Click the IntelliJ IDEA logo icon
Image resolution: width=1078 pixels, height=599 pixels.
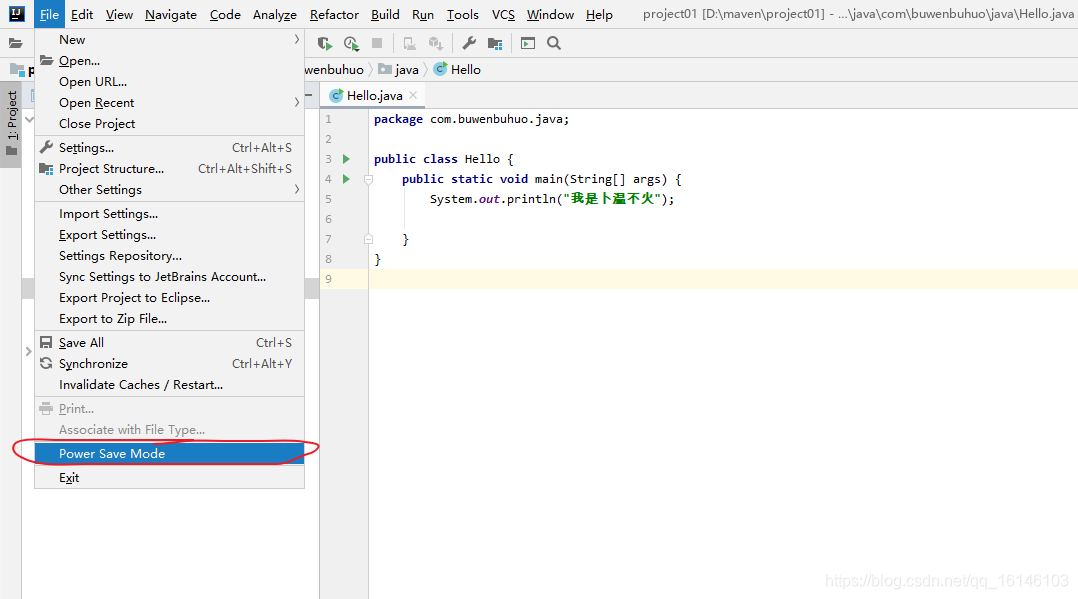[16, 14]
